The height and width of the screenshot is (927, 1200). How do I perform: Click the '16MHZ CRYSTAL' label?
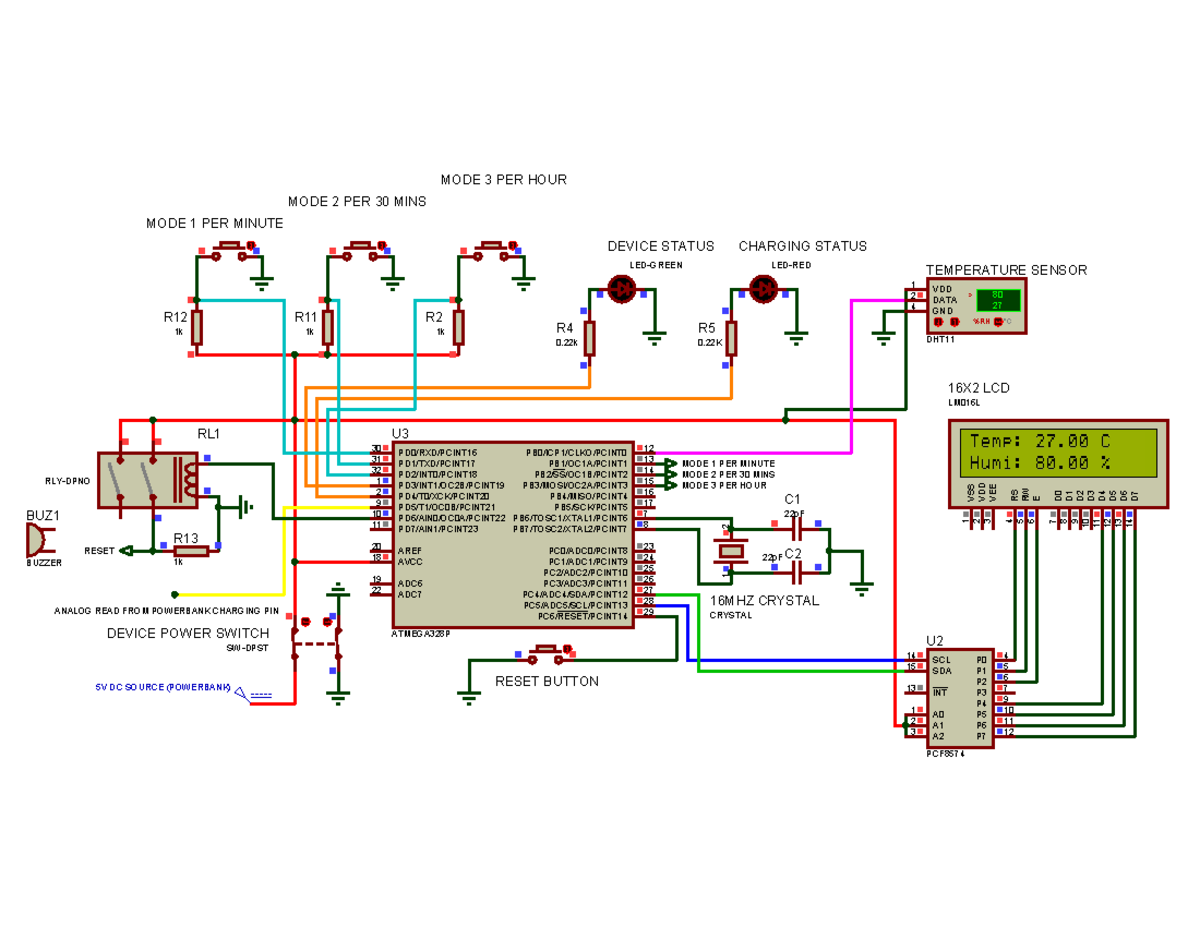pos(764,600)
